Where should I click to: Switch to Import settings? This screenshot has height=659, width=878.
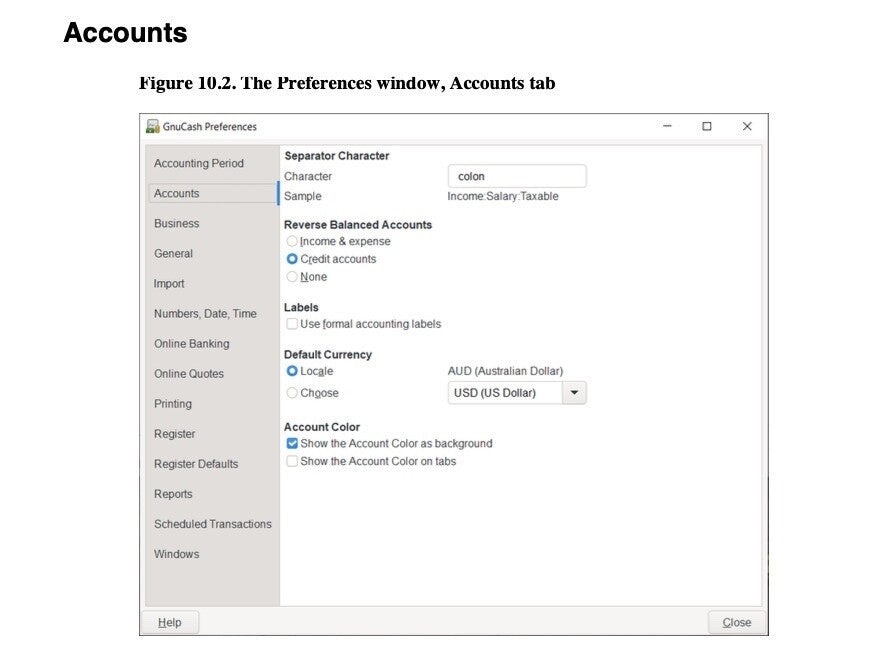169,283
